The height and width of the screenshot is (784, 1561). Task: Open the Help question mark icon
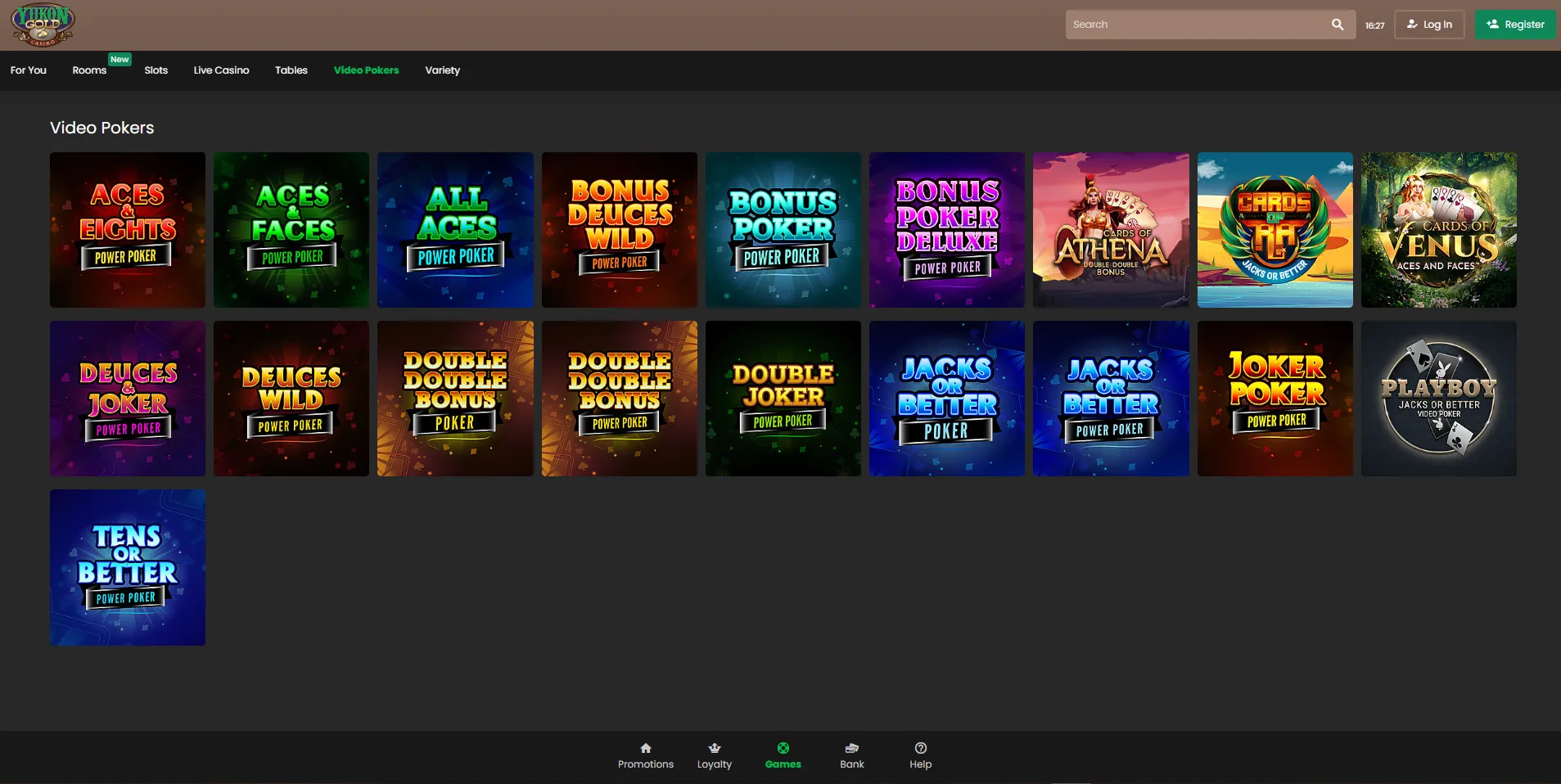[921, 748]
